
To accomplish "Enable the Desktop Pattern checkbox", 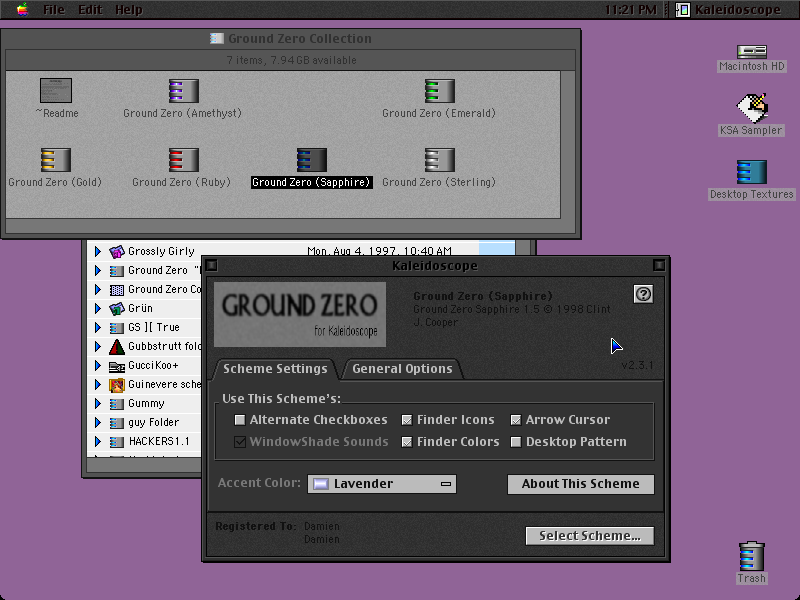I will point(516,442).
